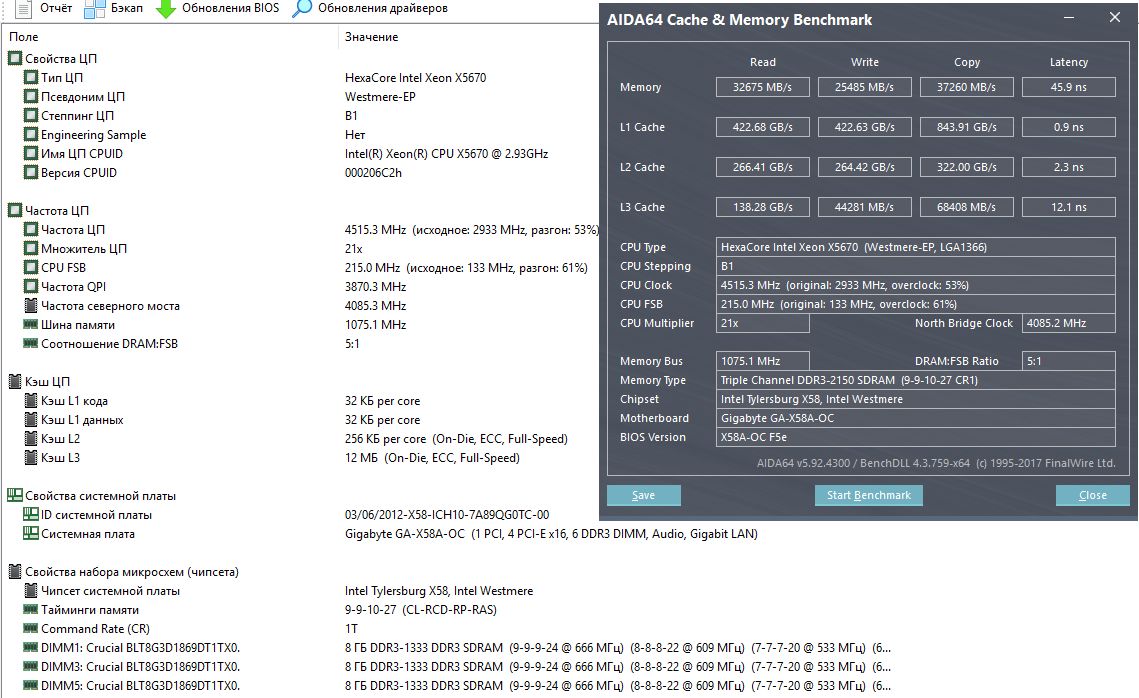Click the L2 Cache Copy 322.00 GB/s field
Viewport: 1139px width, 698px height.
(966, 167)
